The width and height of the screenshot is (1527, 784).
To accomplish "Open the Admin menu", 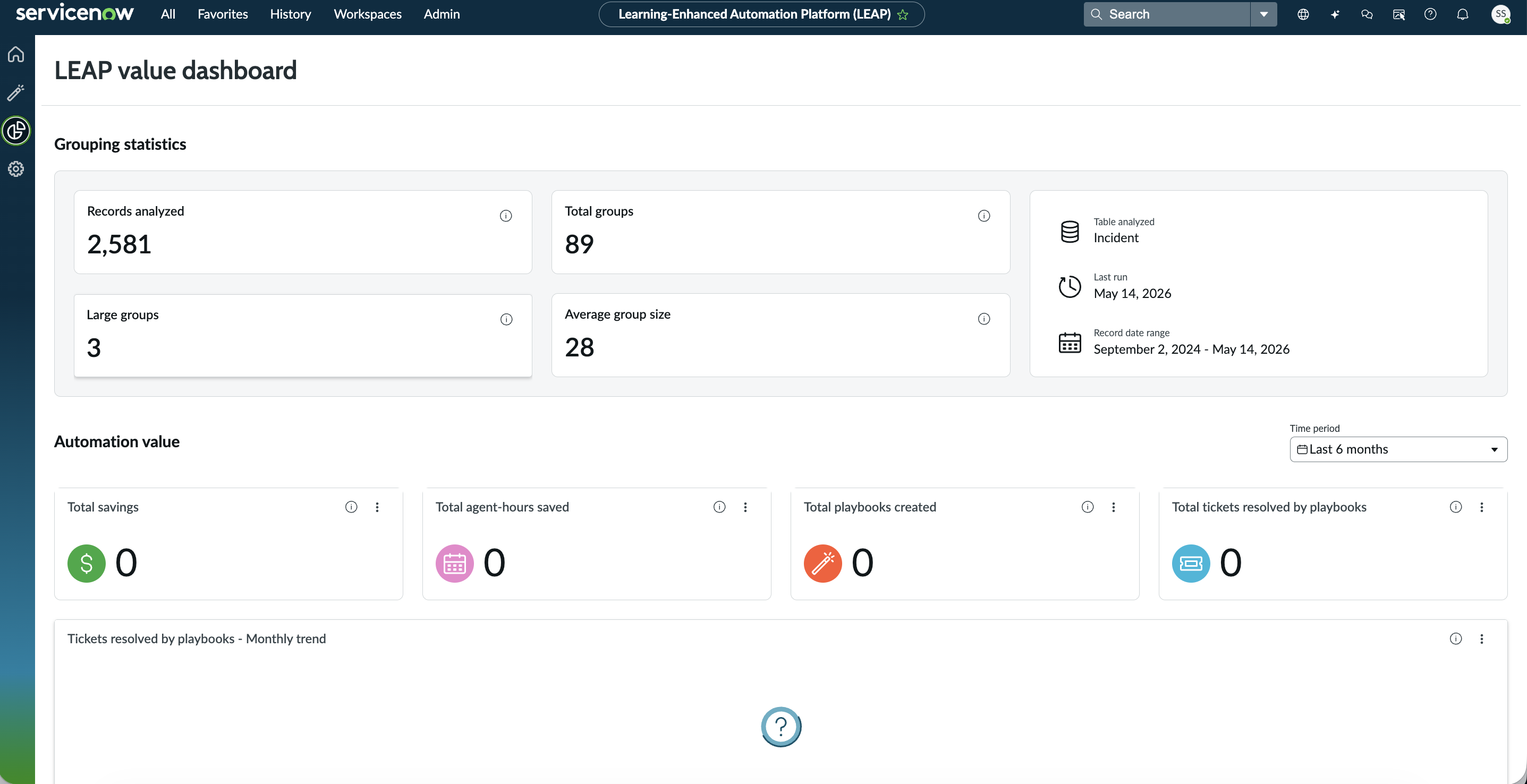I will point(442,14).
